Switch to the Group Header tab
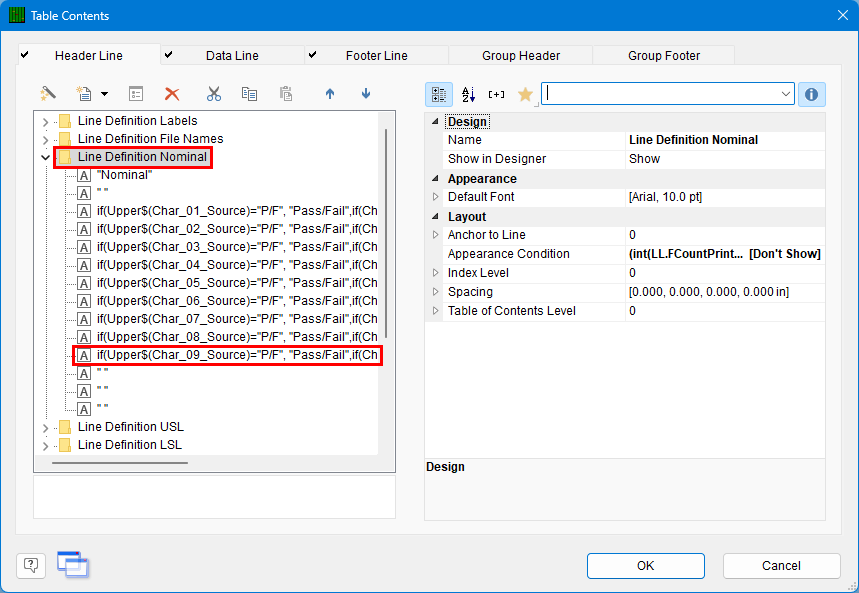Image resolution: width=859 pixels, height=593 pixels. pos(521,55)
